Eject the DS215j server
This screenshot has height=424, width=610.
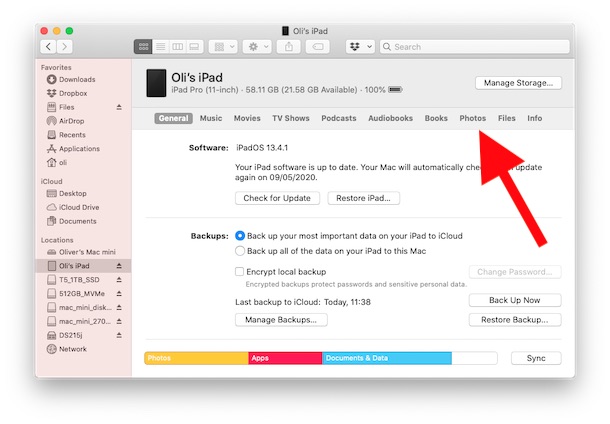click(x=119, y=335)
